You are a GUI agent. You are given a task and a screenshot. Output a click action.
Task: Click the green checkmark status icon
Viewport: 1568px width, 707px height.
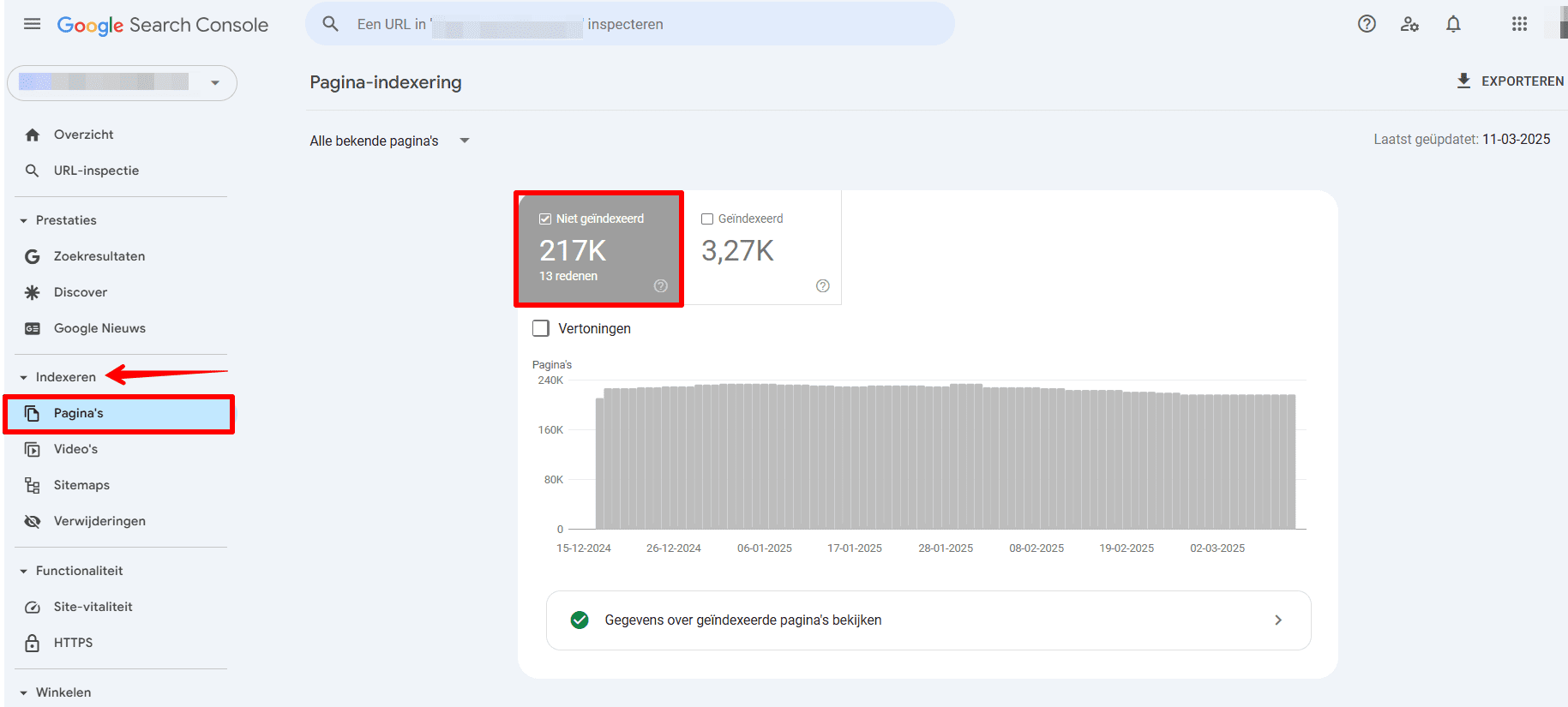pyautogui.click(x=580, y=620)
